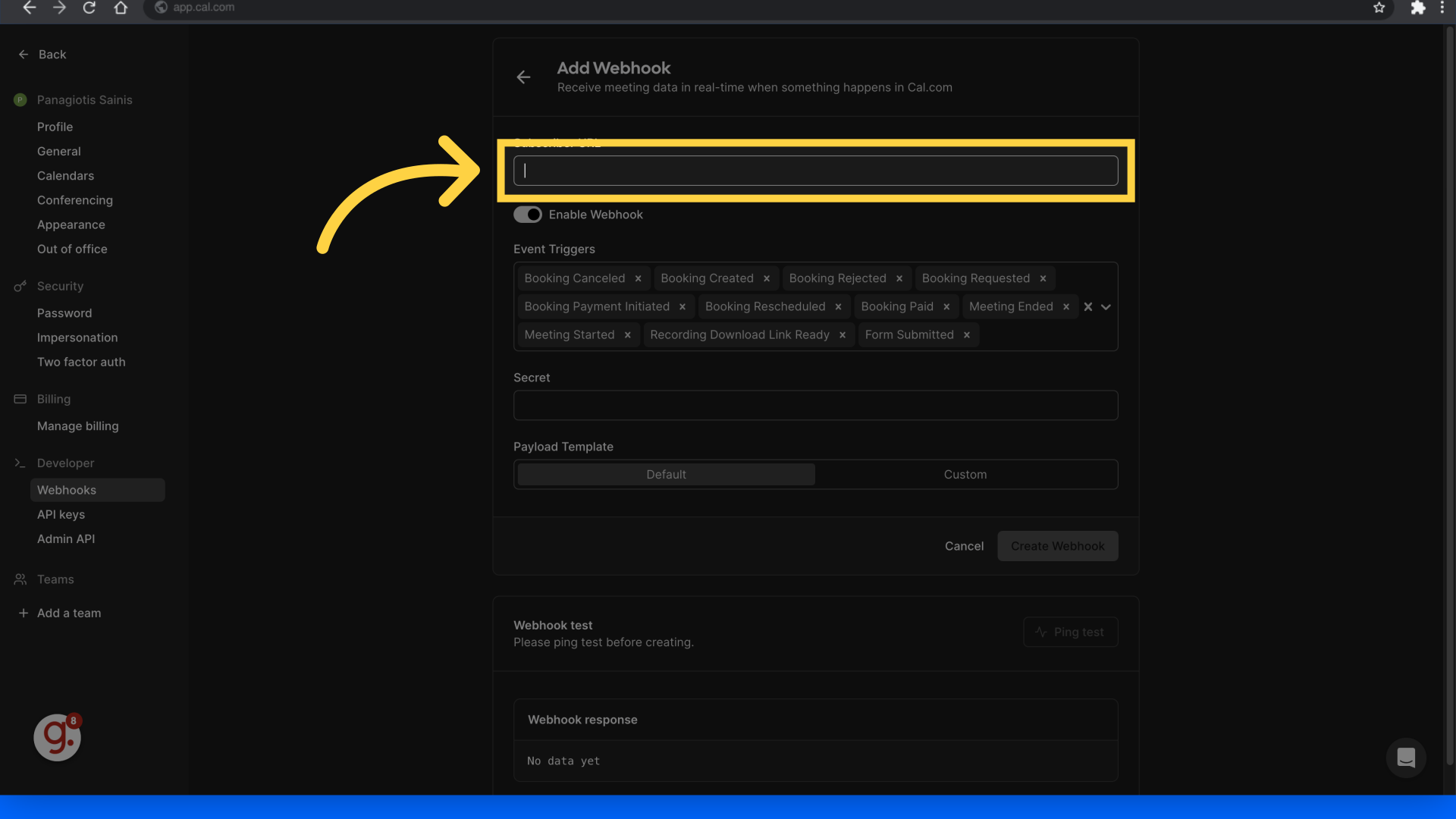Click the browser extensions puzzle icon
The height and width of the screenshot is (819, 1456).
(x=1417, y=8)
